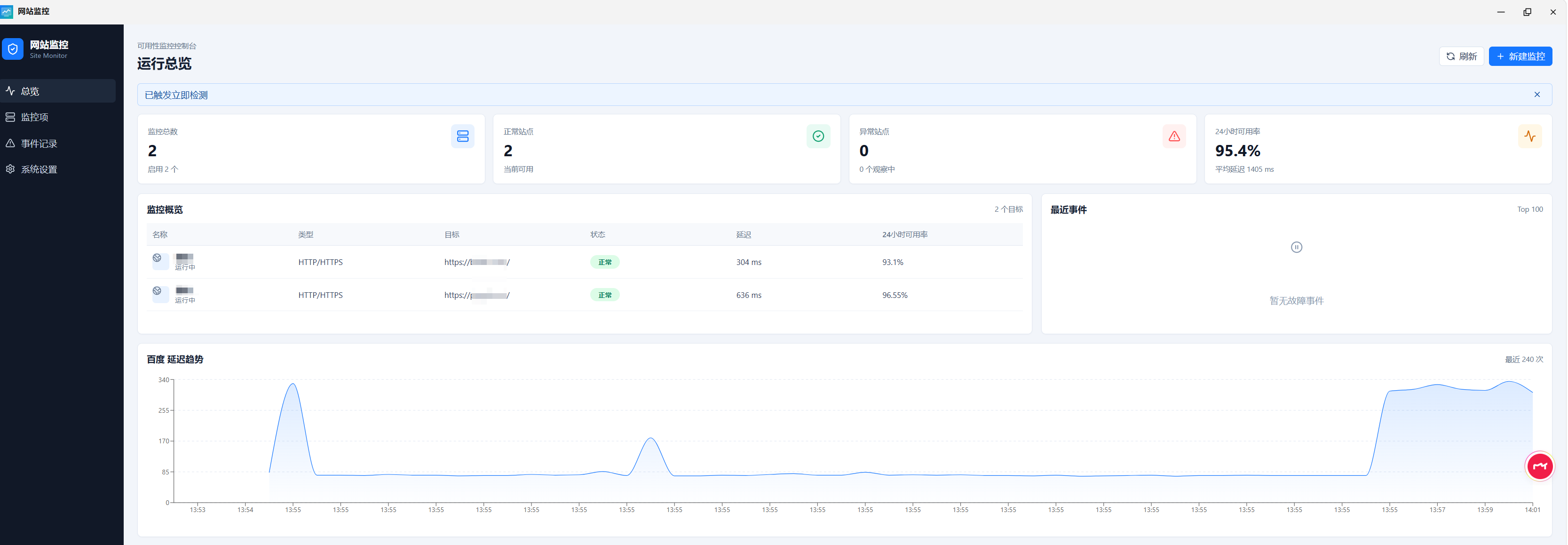Click the 状态 column header
This screenshot has height=545, width=1568.
(598, 234)
